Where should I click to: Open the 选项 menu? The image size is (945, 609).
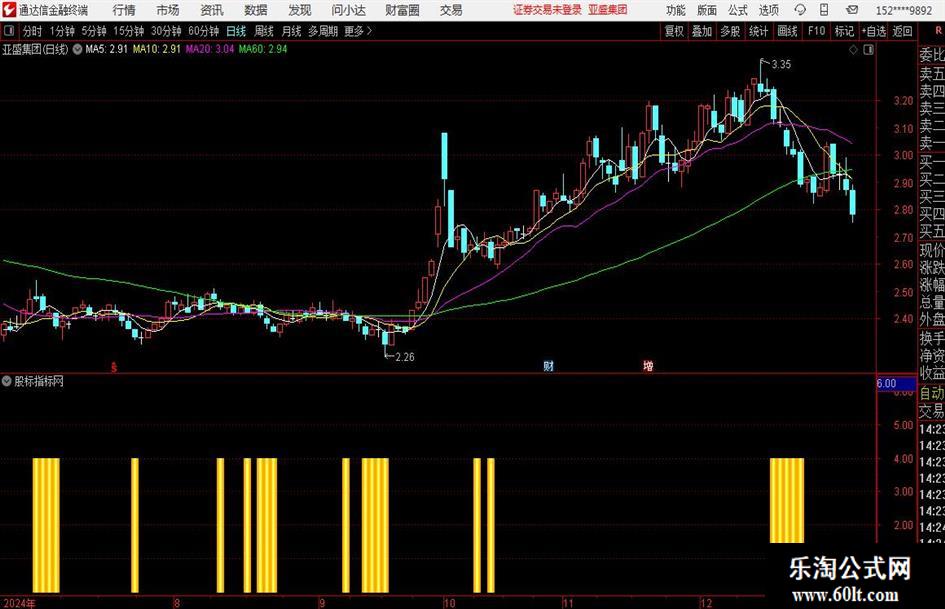768,10
